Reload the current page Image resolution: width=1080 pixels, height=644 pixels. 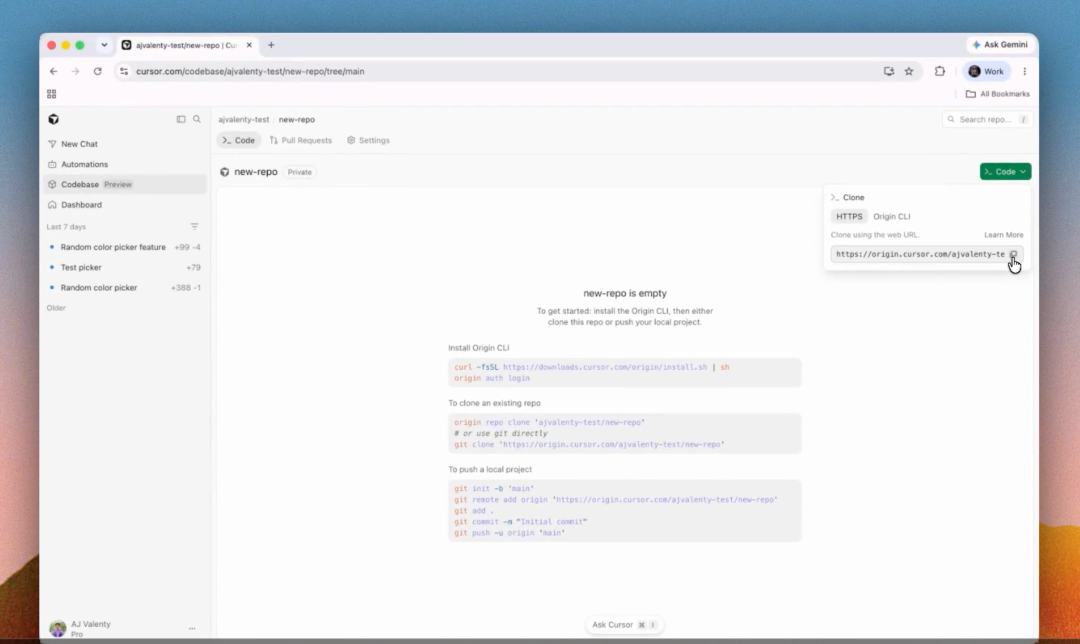click(98, 71)
